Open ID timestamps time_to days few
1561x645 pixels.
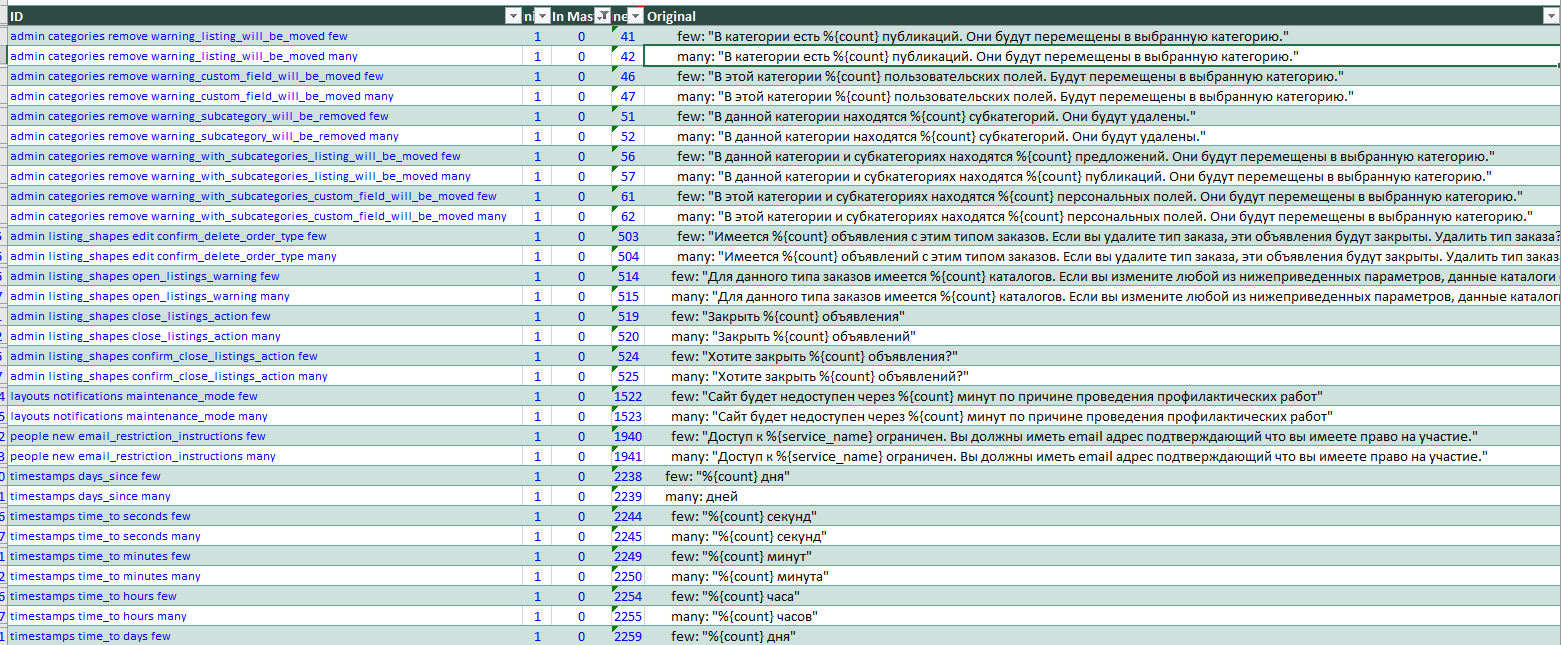click(90, 636)
